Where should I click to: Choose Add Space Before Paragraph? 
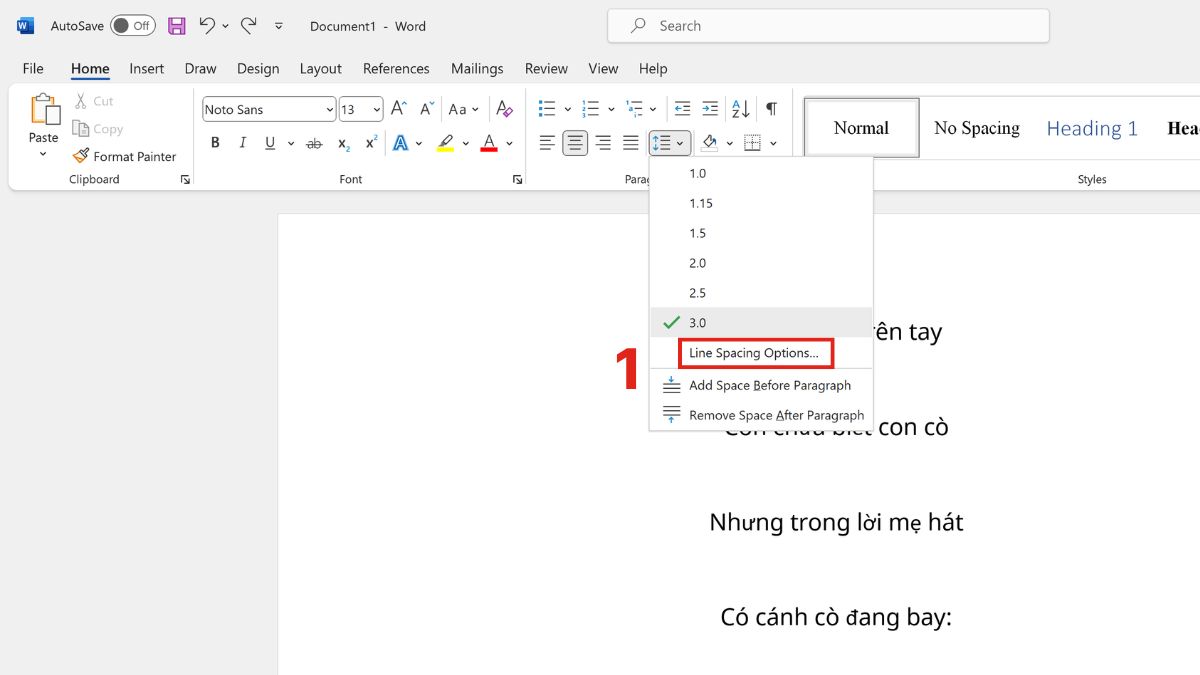pyautogui.click(x=761, y=385)
